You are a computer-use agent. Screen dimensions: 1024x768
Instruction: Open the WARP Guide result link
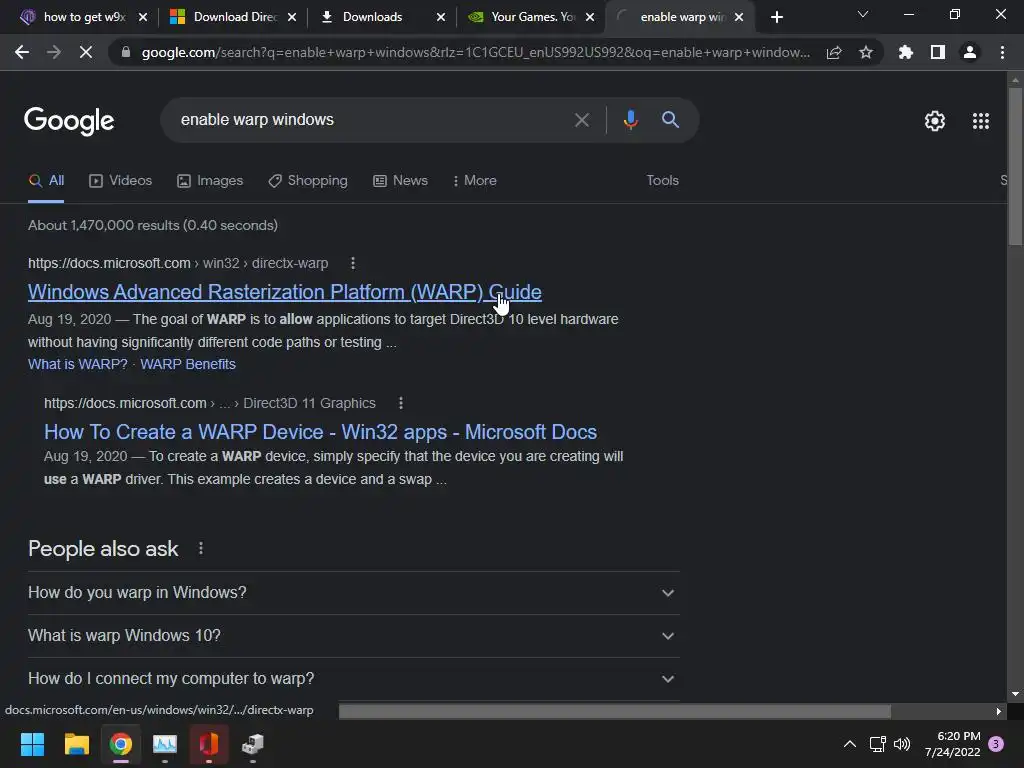pos(285,292)
